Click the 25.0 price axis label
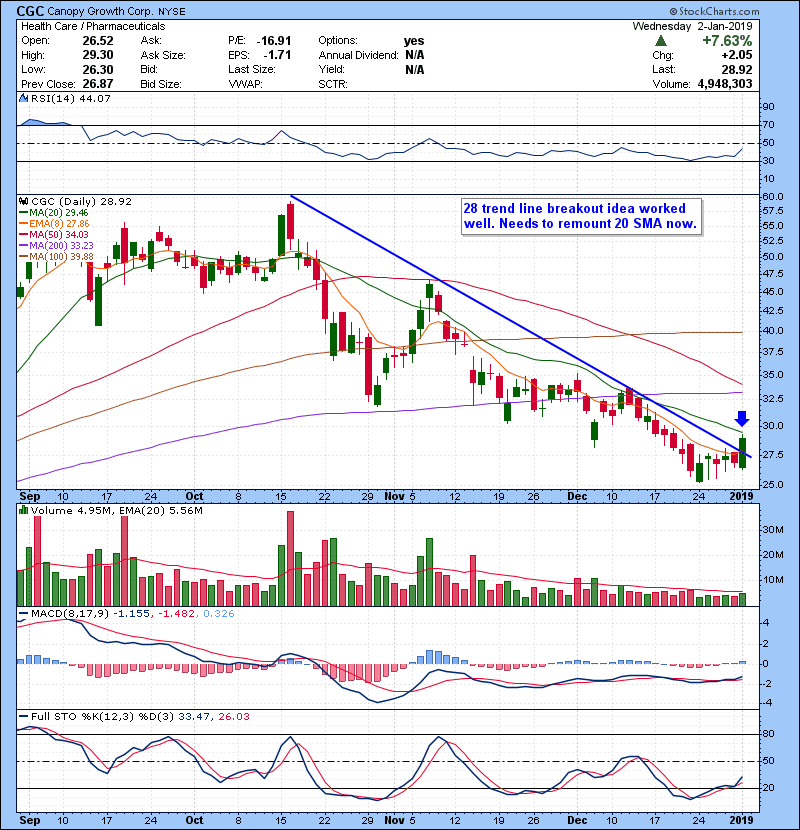The width and height of the screenshot is (800, 830). coord(772,484)
